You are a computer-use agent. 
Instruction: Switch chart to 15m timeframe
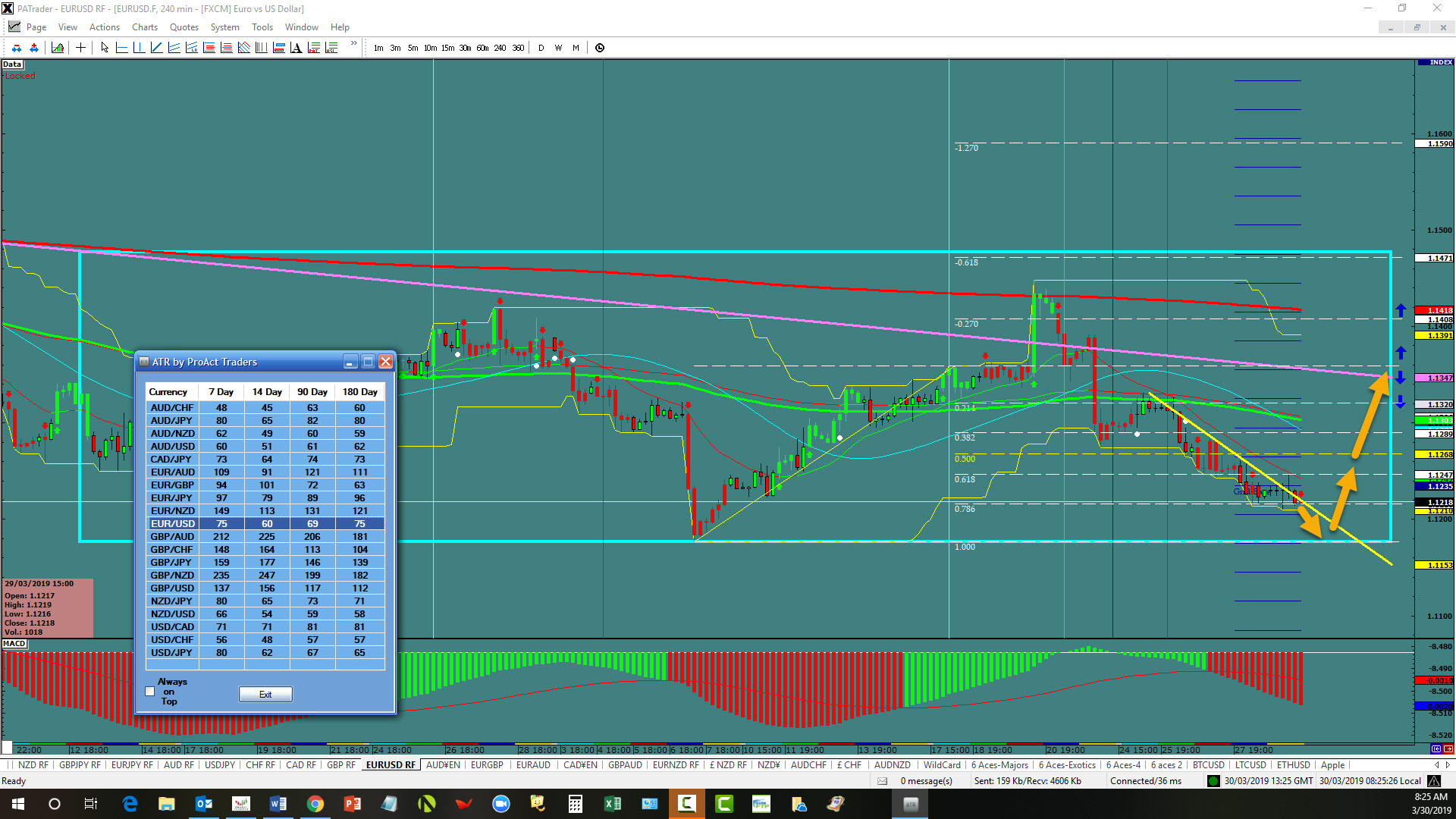448,48
